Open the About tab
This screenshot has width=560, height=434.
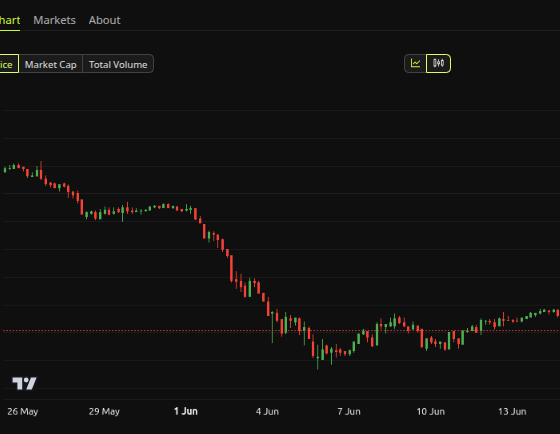[x=105, y=20]
